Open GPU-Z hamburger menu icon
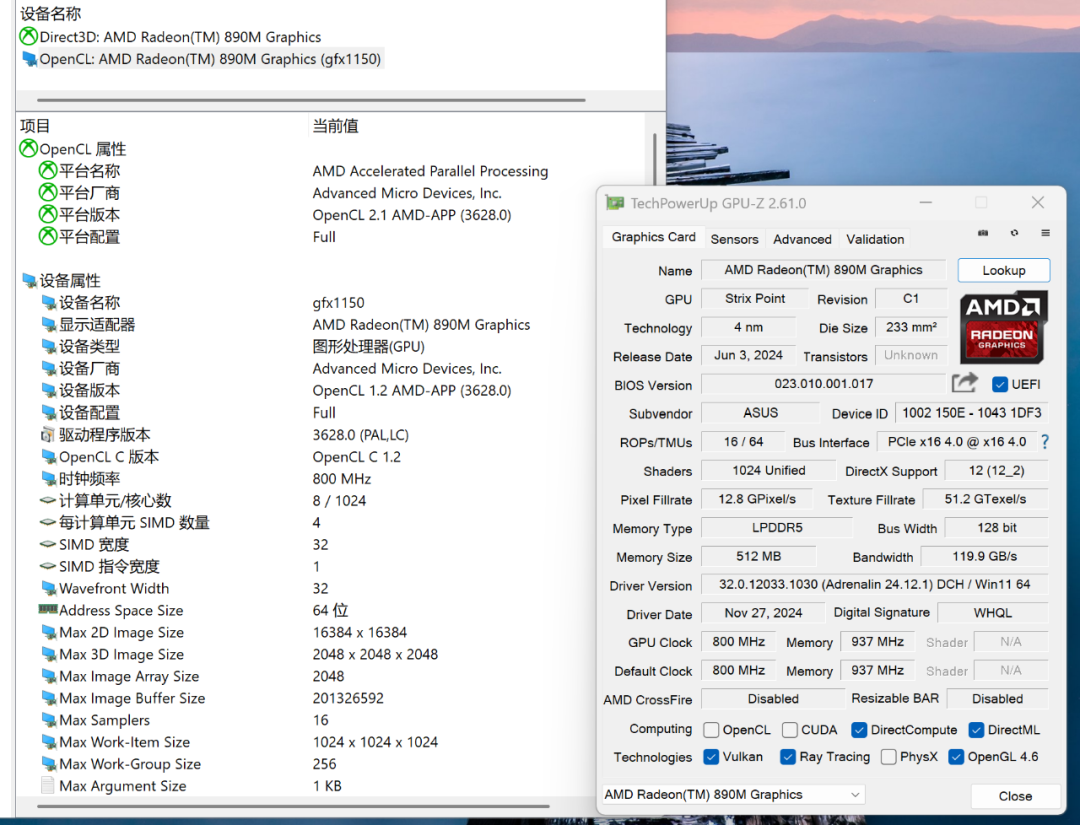 pyautogui.click(x=1046, y=233)
